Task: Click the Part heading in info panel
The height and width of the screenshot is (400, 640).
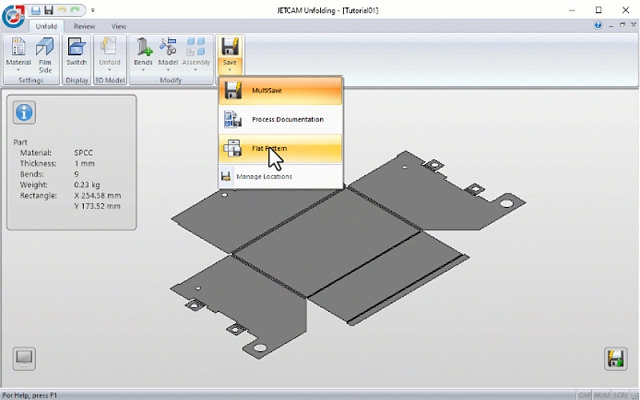Action: tap(20, 142)
